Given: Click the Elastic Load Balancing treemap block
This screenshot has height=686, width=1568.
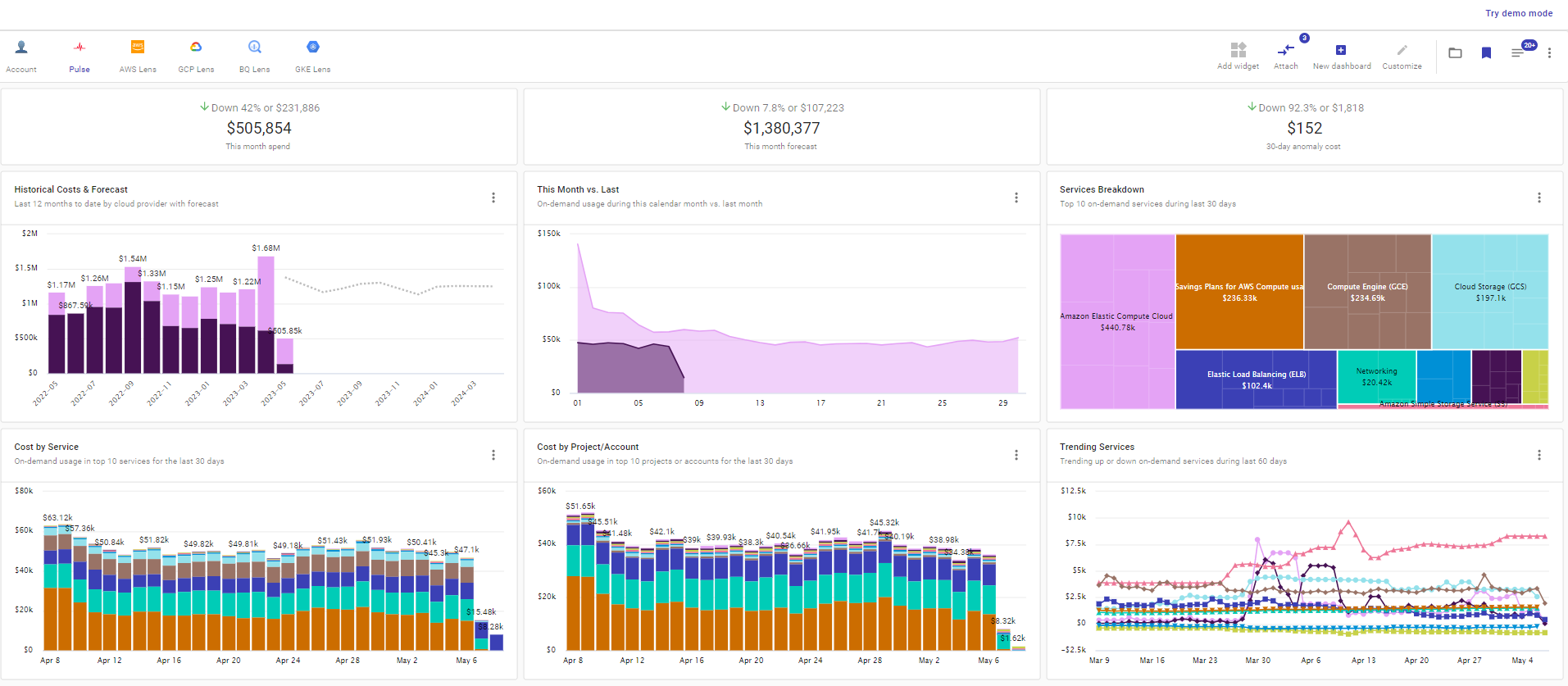Looking at the screenshot, I should (1257, 379).
